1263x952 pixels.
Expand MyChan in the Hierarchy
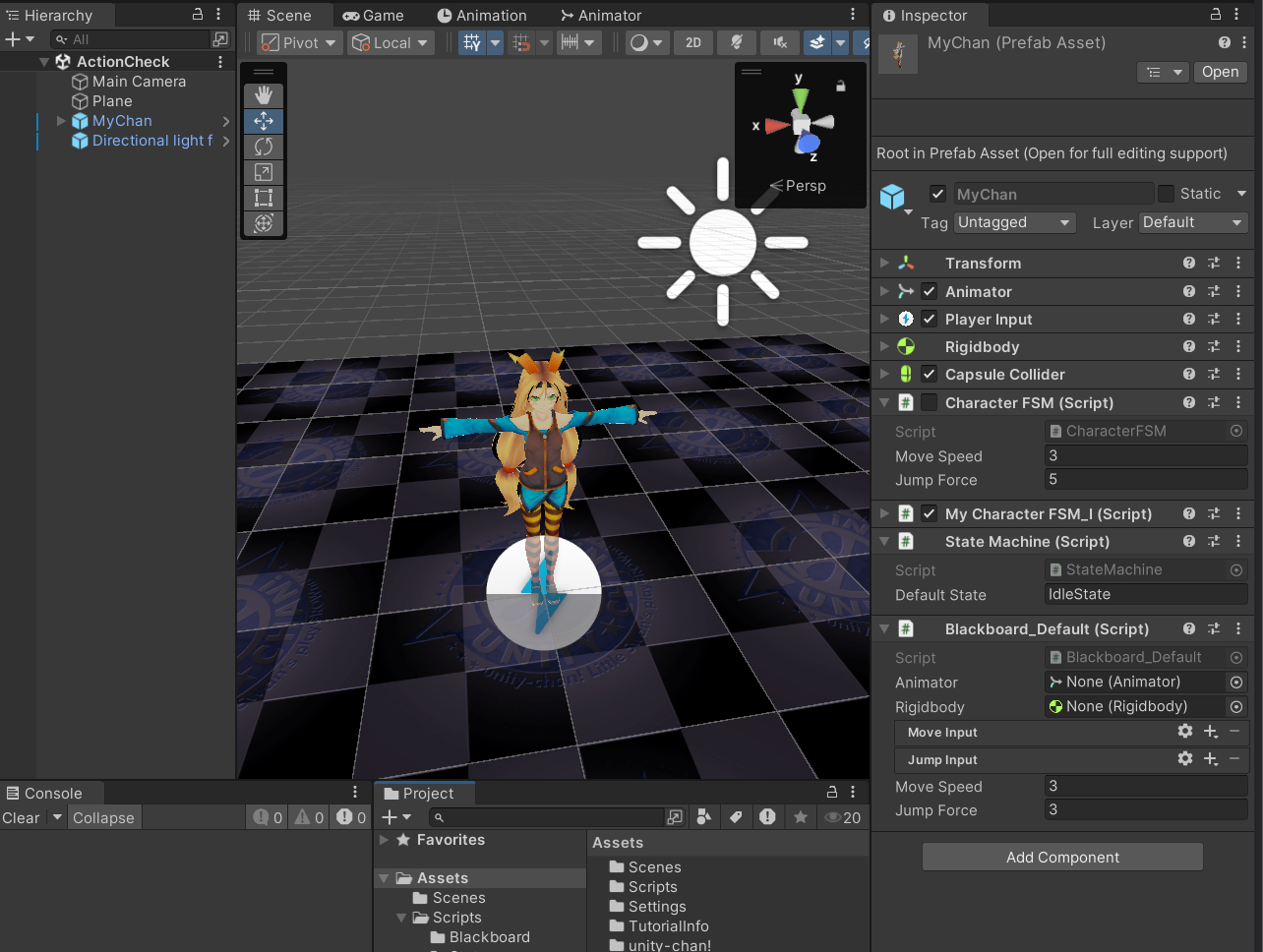click(61, 121)
